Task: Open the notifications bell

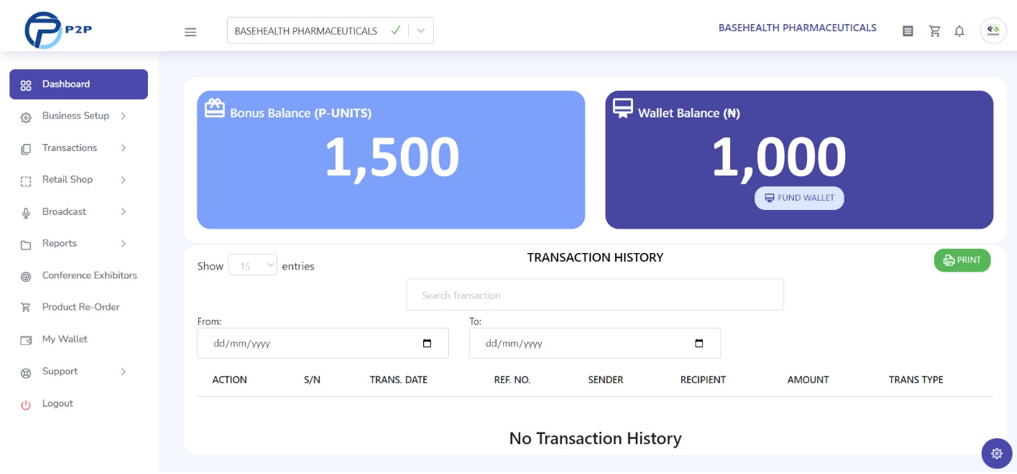Action: tap(959, 31)
